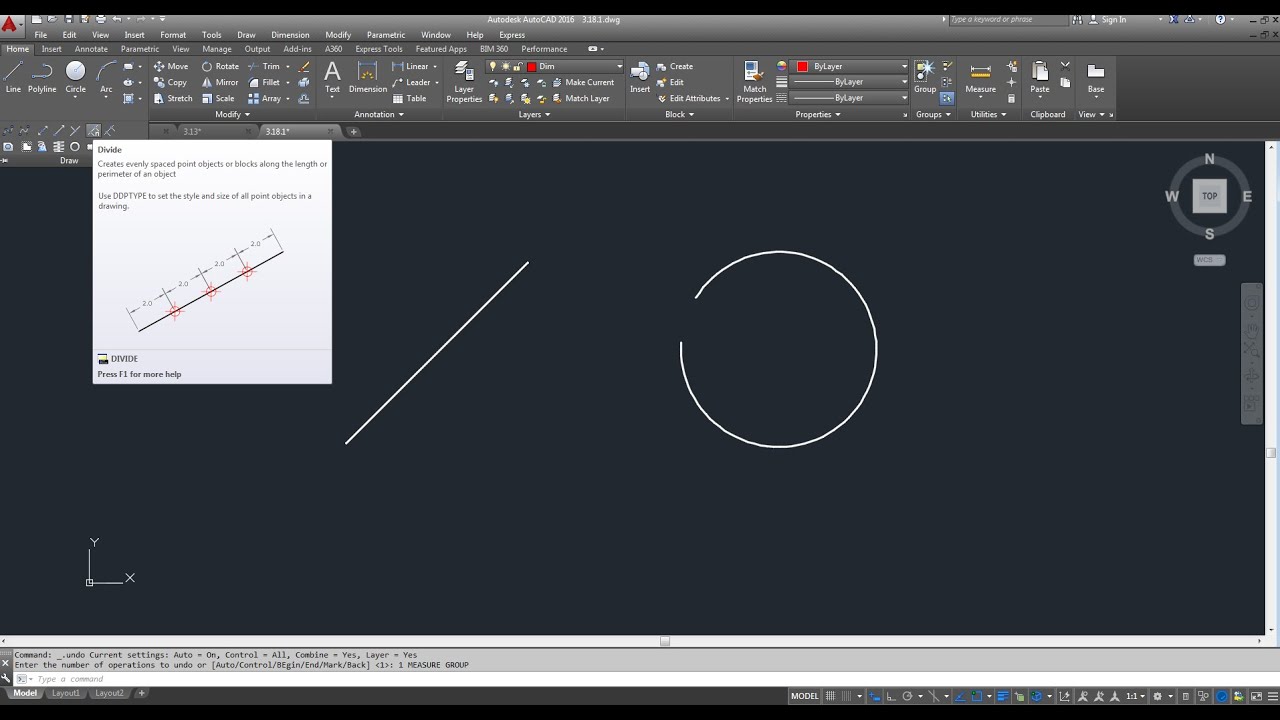Toggle ortho mode in status bar

pyautogui.click(x=891, y=696)
